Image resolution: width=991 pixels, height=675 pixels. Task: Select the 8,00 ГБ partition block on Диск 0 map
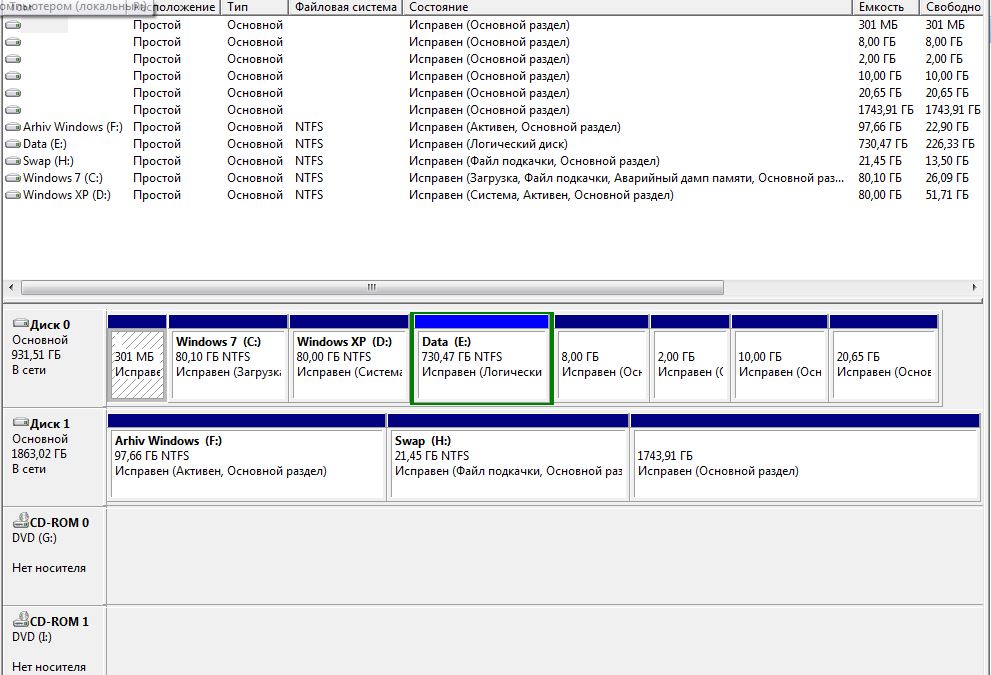click(x=602, y=358)
